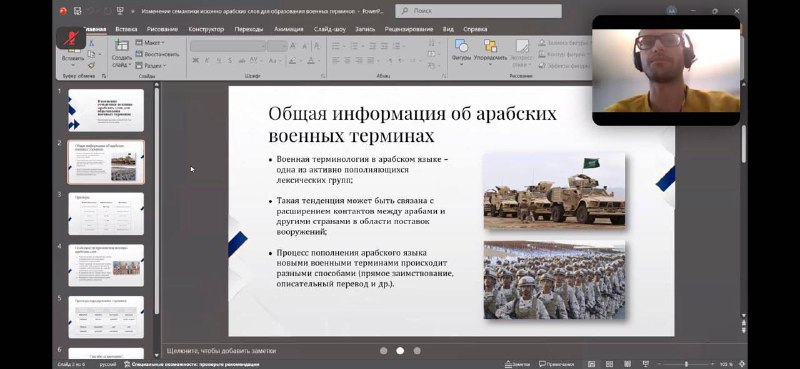800x369 pixels.
Task: Open the font size combo box
Action: [x=277, y=46]
